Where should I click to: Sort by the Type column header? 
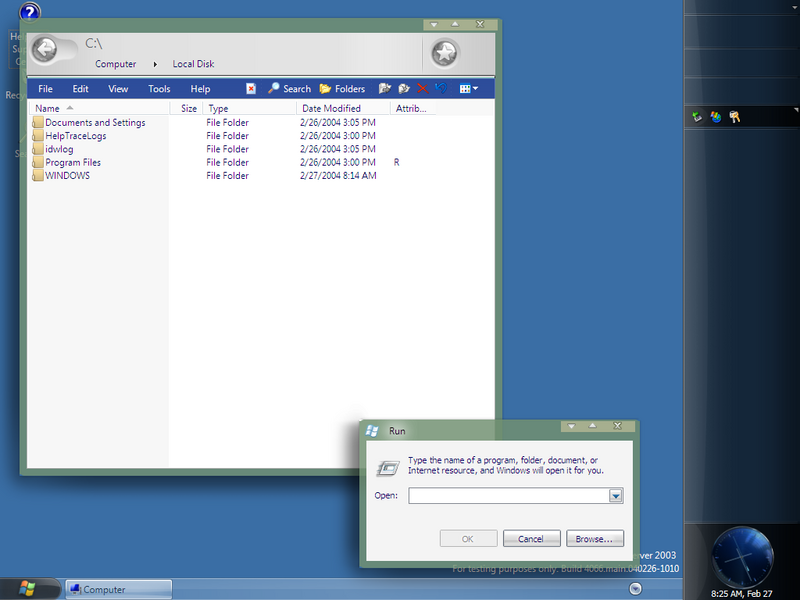pyautogui.click(x=249, y=108)
